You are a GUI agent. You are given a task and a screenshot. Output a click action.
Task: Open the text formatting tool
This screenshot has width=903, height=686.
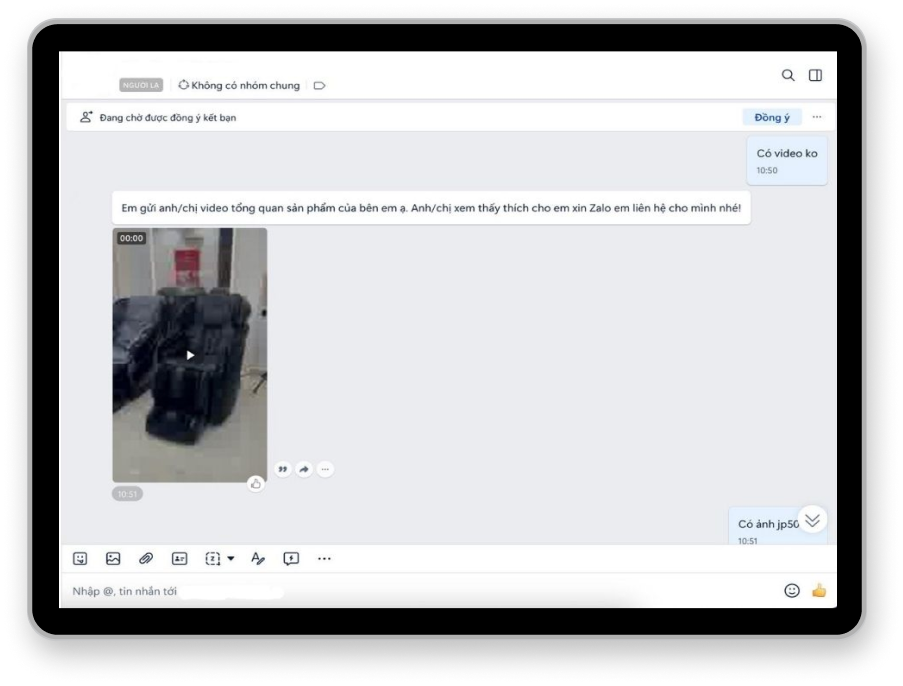(x=258, y=559)
